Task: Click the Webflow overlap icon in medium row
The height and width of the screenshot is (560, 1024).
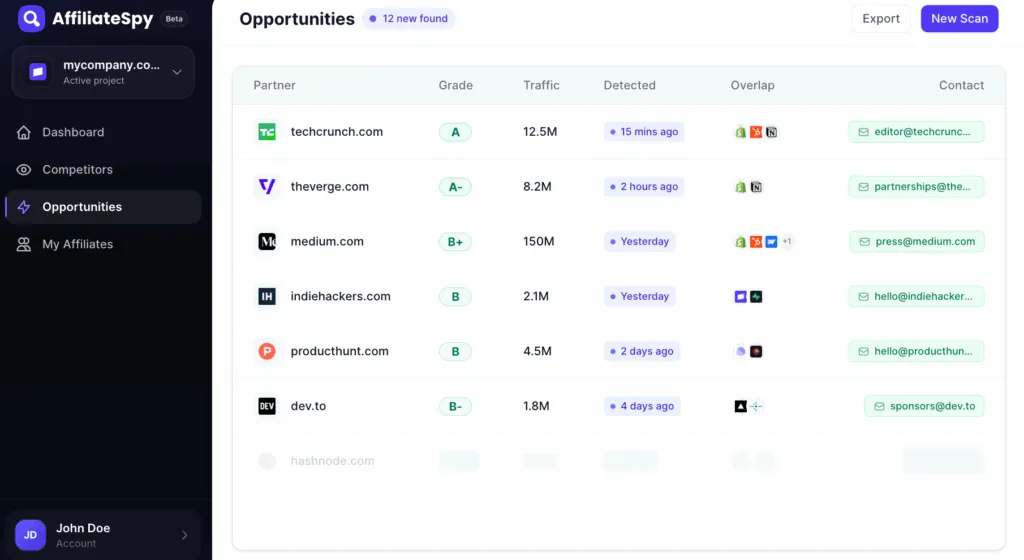Action: [x=772, y=241]
